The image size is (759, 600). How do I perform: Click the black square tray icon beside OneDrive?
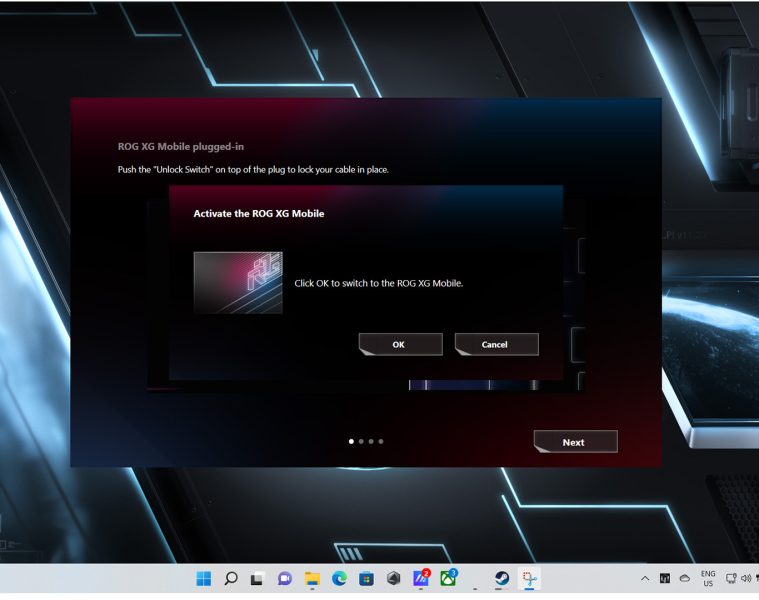click(x=665, y=578)
